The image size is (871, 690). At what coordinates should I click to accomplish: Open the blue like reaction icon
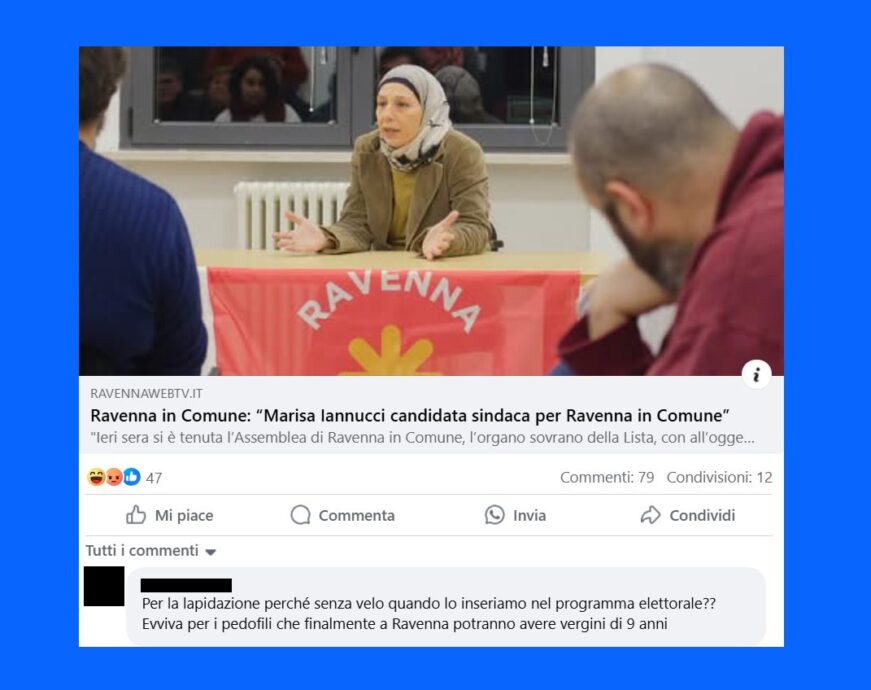point(132,477)
